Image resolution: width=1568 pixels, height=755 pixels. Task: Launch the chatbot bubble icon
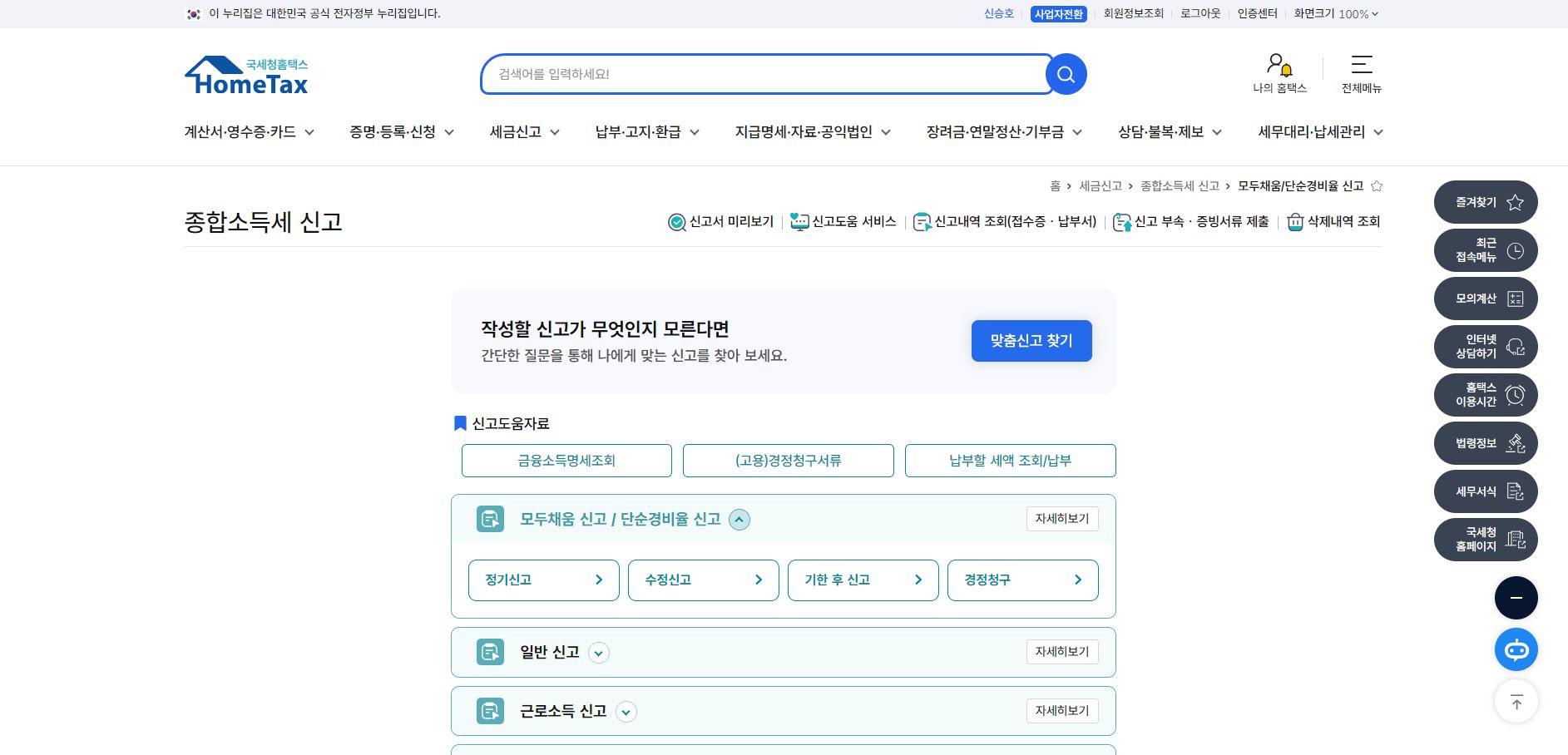click(1516, 649)
